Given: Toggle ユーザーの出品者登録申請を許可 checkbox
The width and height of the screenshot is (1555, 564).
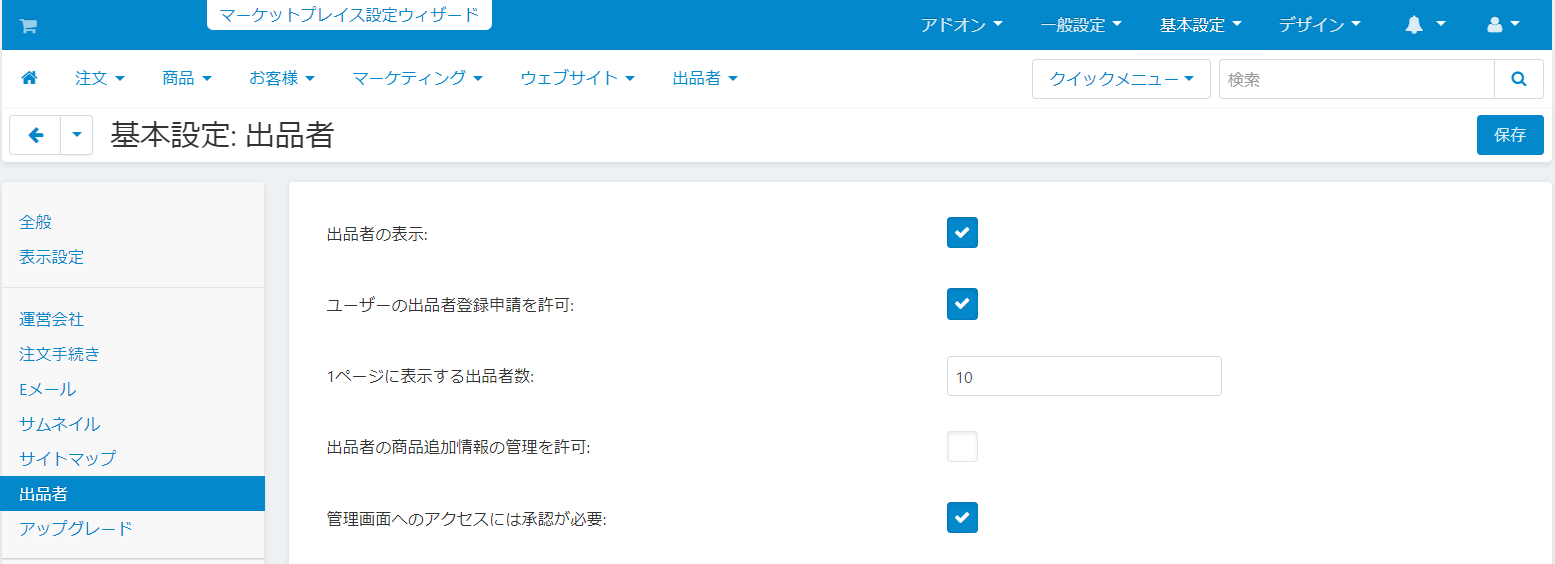Looking at the screenshot, I should 962,304.
